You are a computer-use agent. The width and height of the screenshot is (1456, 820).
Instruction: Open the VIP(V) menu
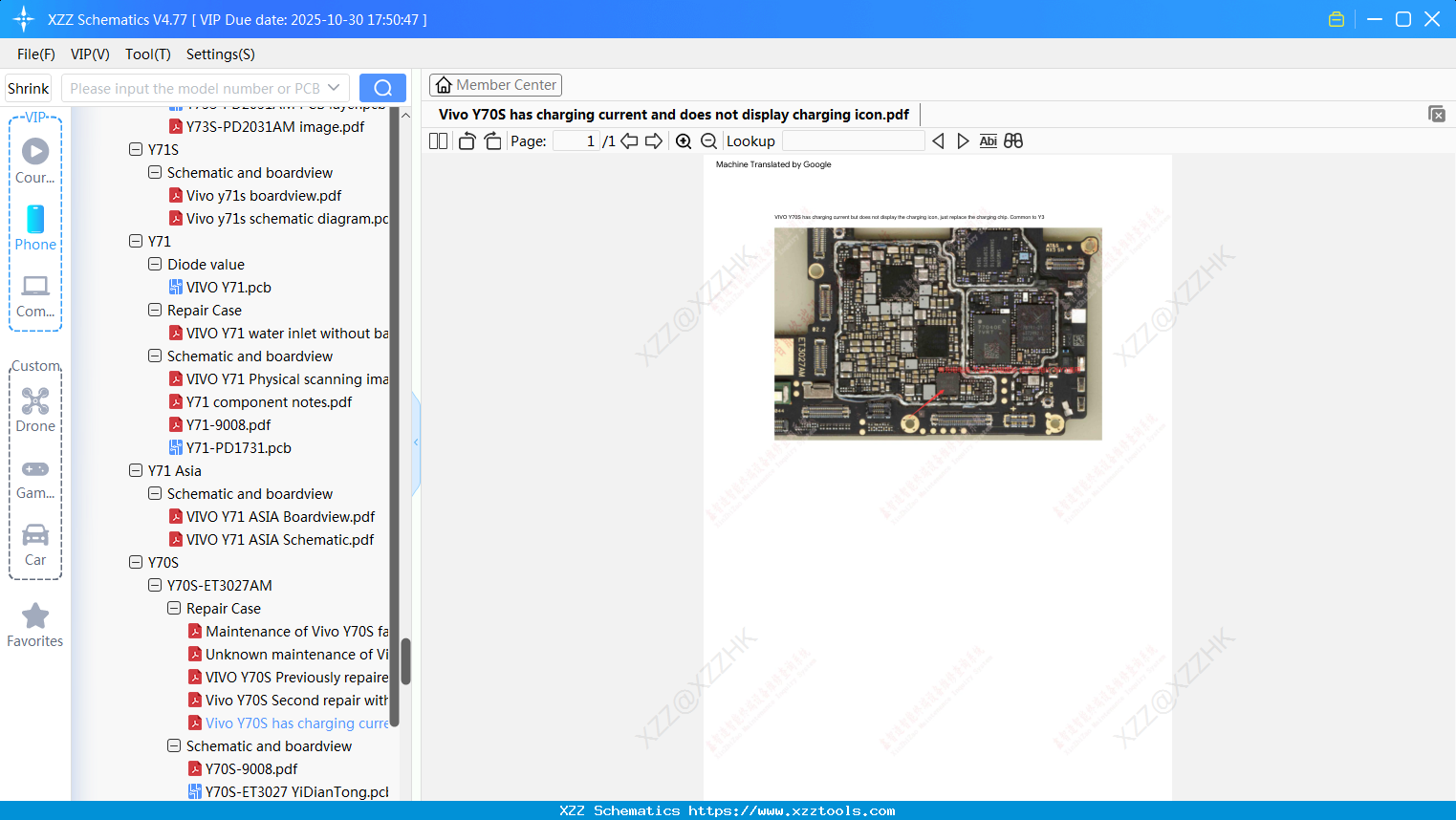(x=90, y=54)
